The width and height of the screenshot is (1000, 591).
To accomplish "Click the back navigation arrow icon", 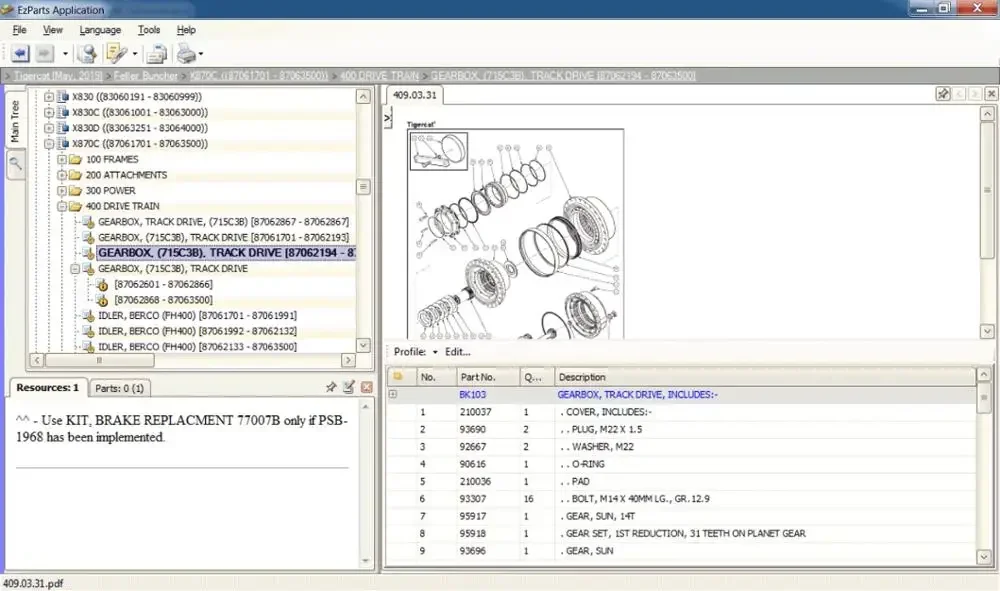I will (20, 53).
